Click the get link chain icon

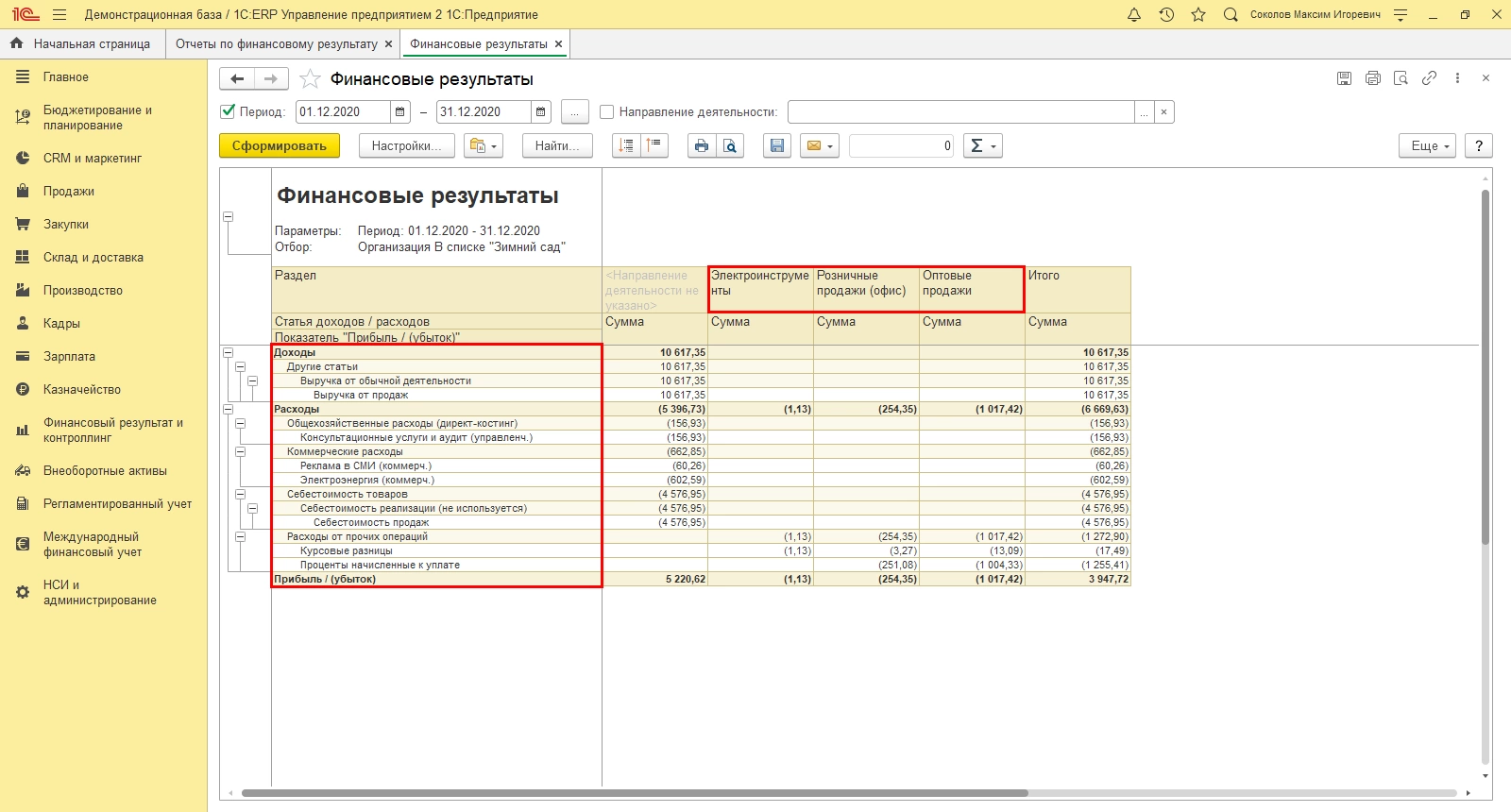pos(1429,78)
